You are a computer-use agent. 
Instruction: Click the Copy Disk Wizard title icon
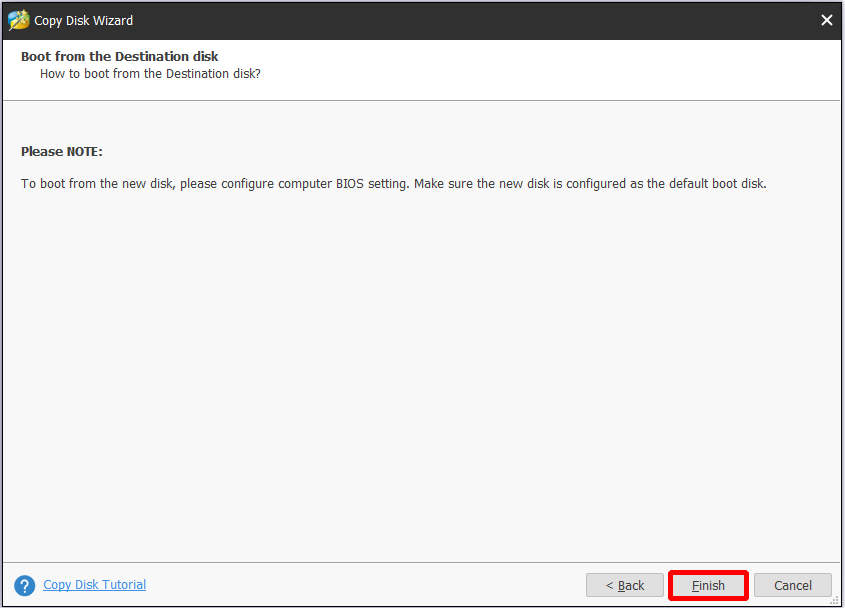click(x=19, y=20)
